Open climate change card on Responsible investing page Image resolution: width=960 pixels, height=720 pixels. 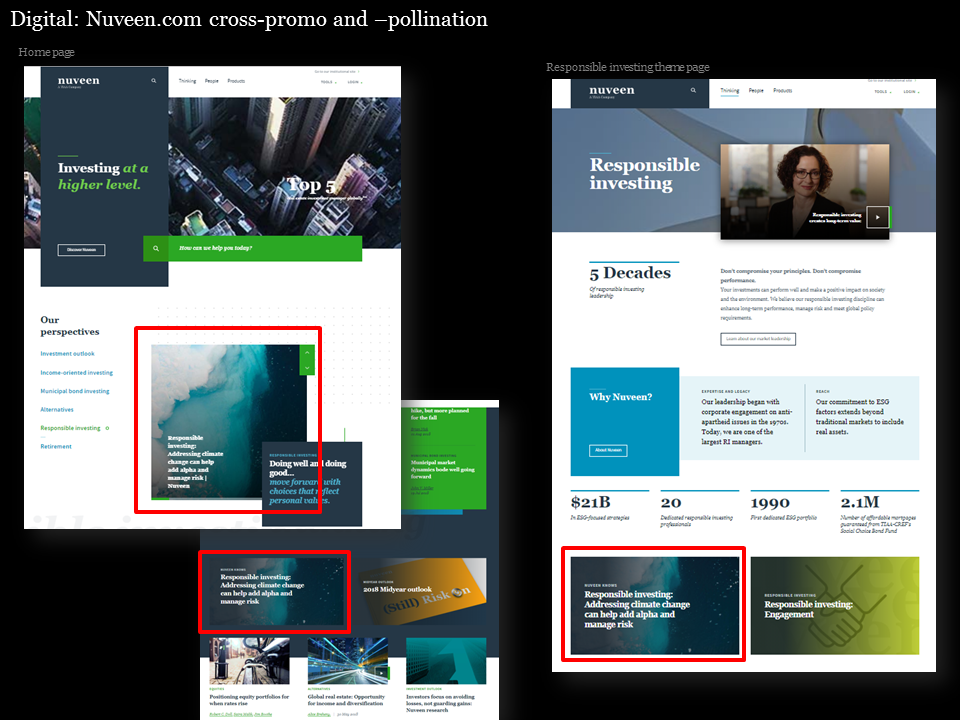click(x=654, y=606)
